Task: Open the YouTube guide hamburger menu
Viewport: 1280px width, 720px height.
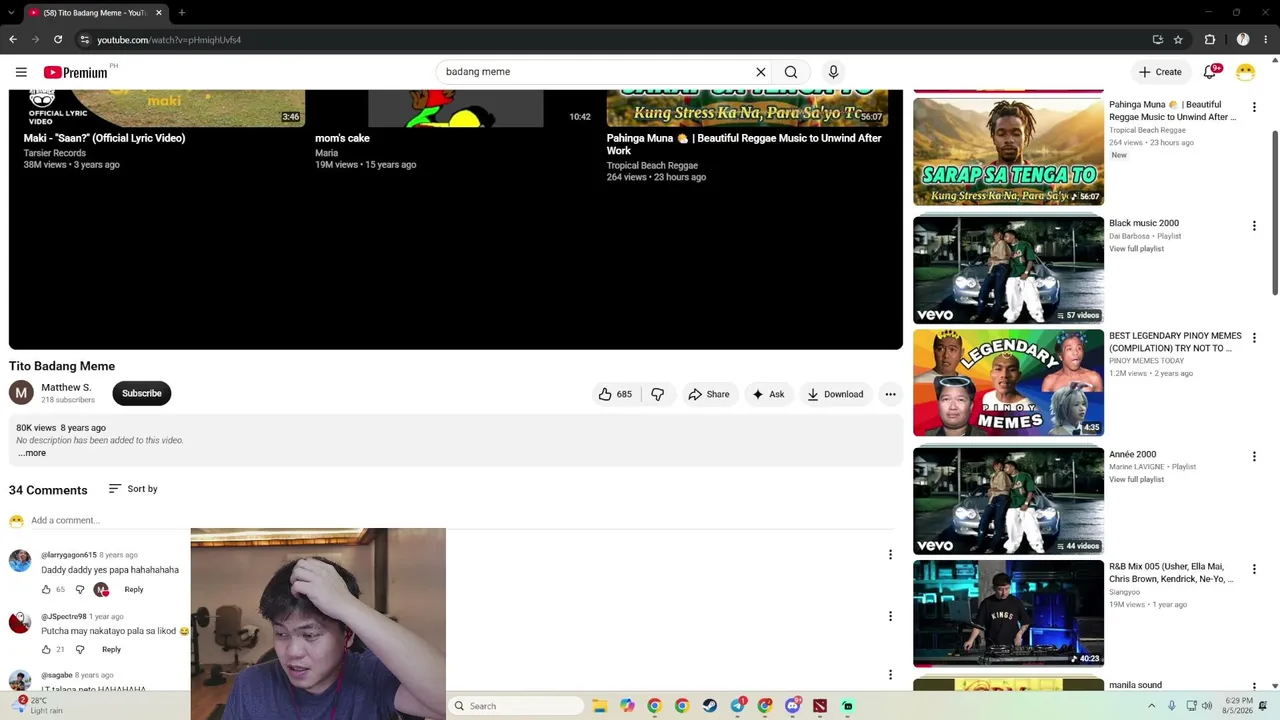Action: click(x=21, y=72)
